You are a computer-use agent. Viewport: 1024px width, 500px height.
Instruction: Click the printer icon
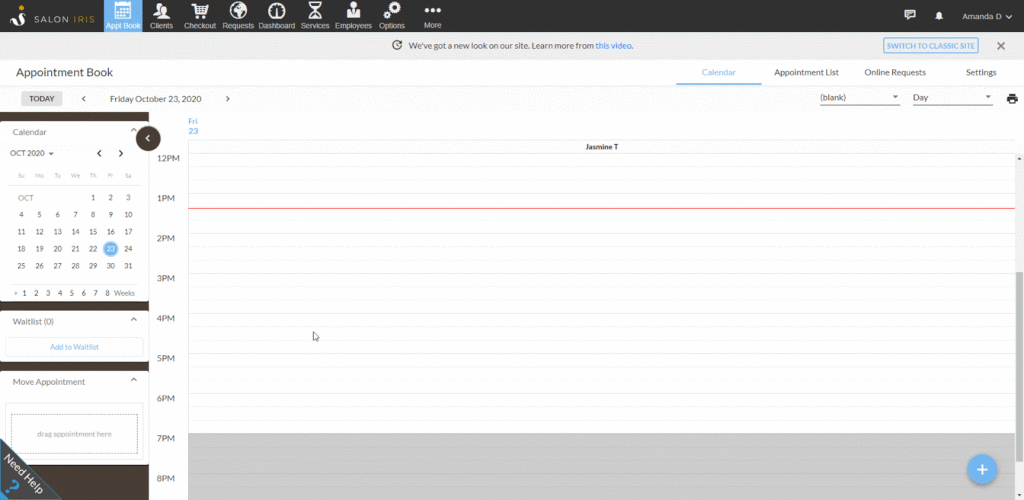point(1012,98)
